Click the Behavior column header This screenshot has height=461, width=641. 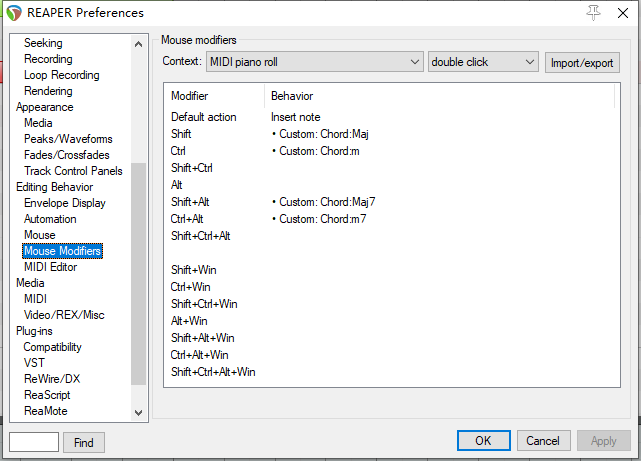point(292,96)
